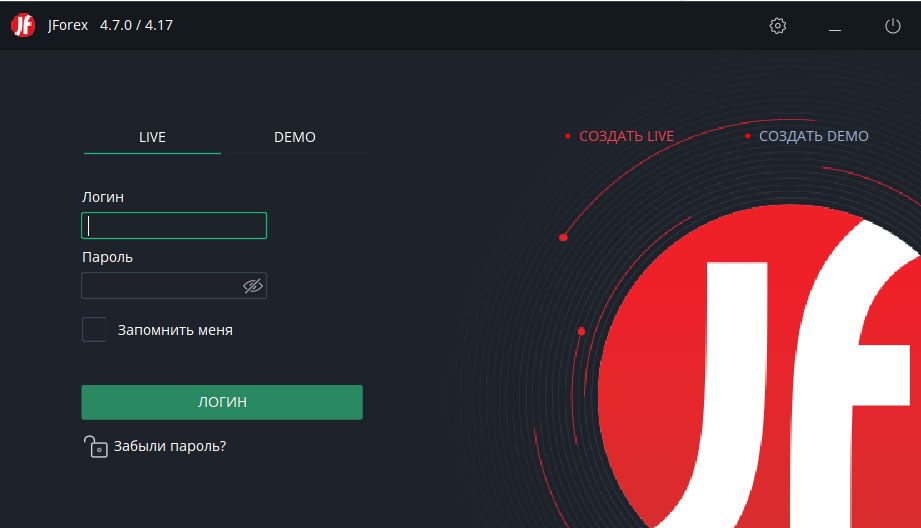Click the Запомнить меня label text
The height and width of the screenshot is (528, 921).
[175, 330]
